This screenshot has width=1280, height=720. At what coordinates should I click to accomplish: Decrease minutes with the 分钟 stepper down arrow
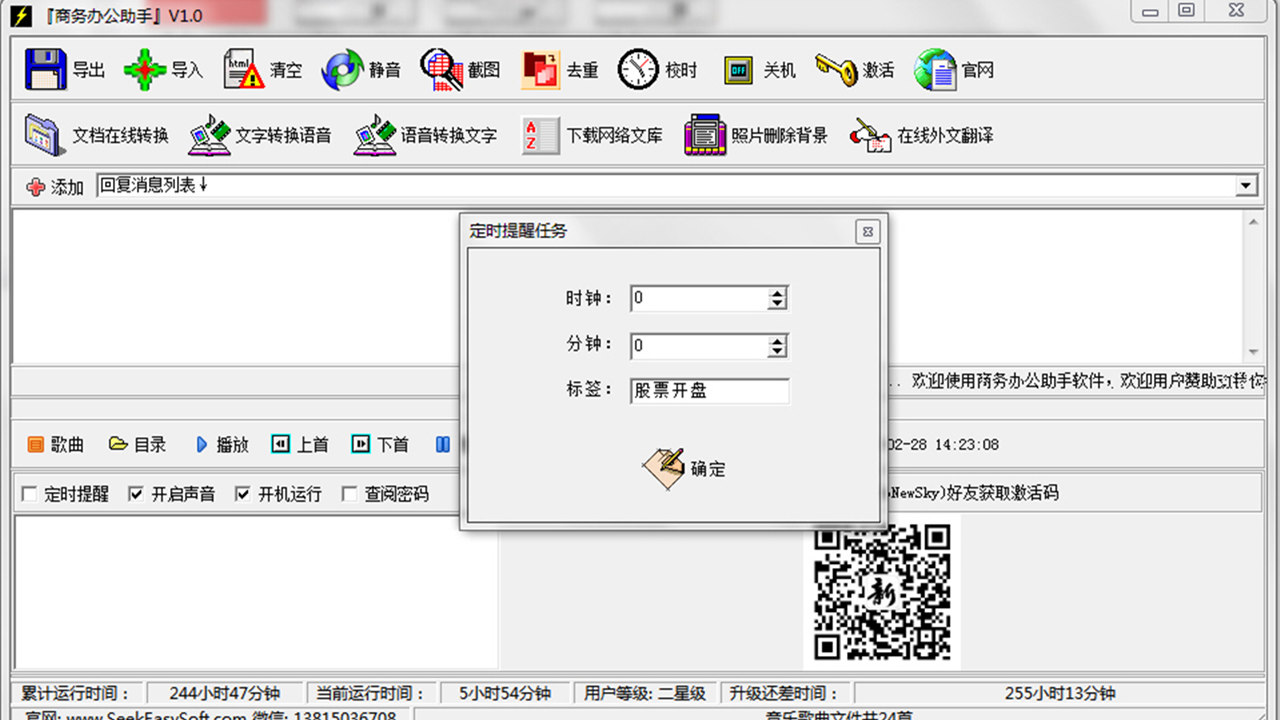click(778, 351)
